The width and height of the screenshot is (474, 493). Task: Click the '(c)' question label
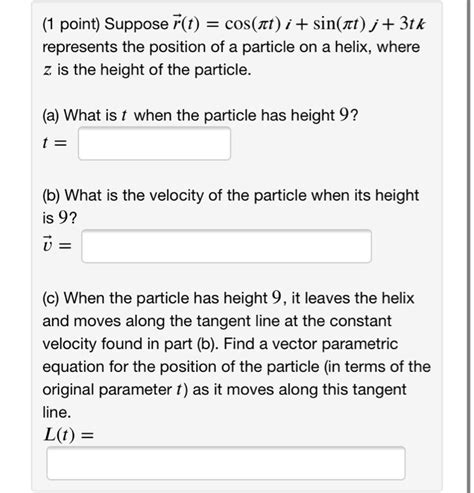[51, 298]
